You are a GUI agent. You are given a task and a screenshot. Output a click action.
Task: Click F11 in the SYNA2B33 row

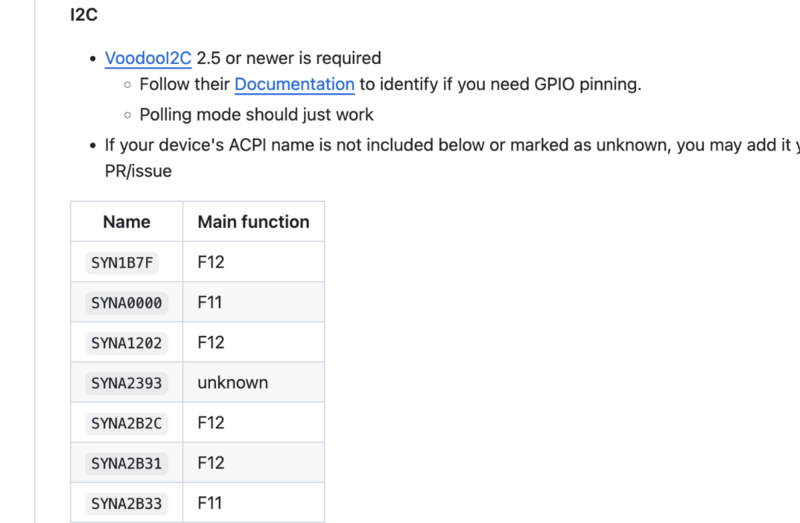point(210,503)
